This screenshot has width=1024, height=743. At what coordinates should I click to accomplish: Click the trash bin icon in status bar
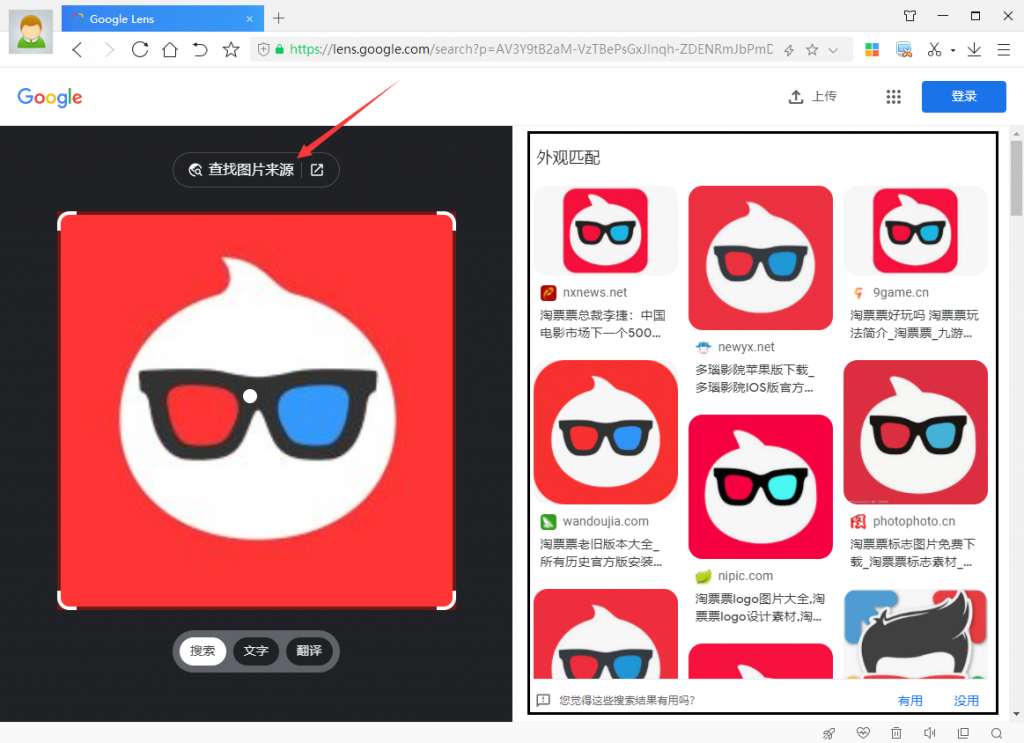pyautogui.click(x=896, y=733)
